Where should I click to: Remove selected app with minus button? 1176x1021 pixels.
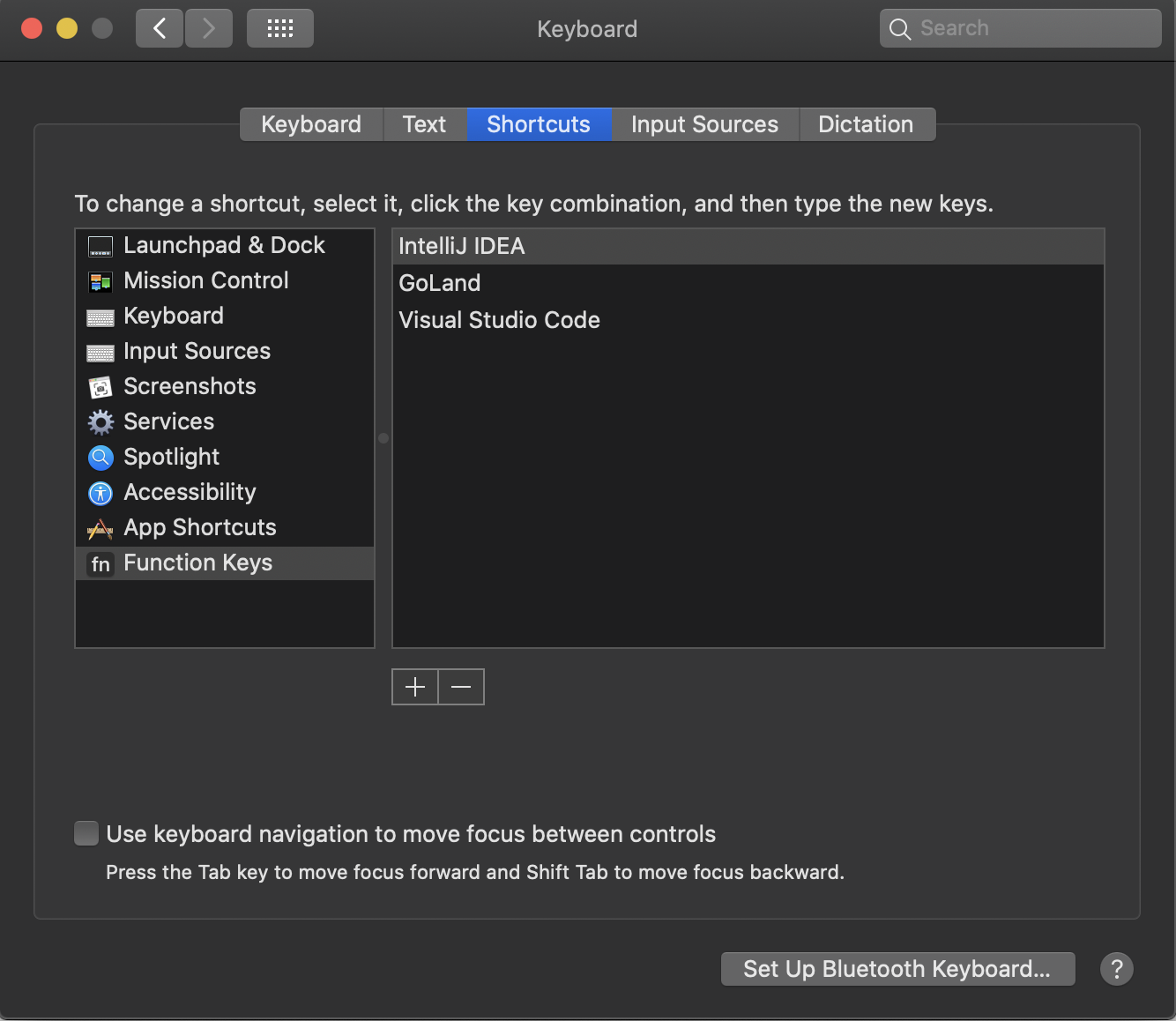pyautogui.click(x=461, y=687)
